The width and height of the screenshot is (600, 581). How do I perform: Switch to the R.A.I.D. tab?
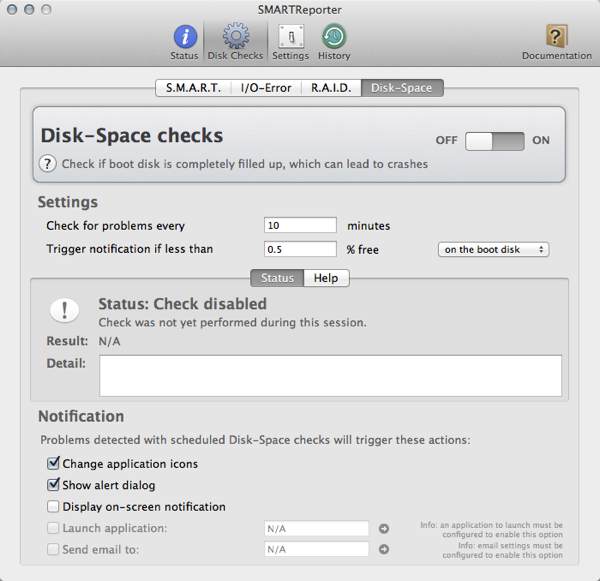coord(331,88)
